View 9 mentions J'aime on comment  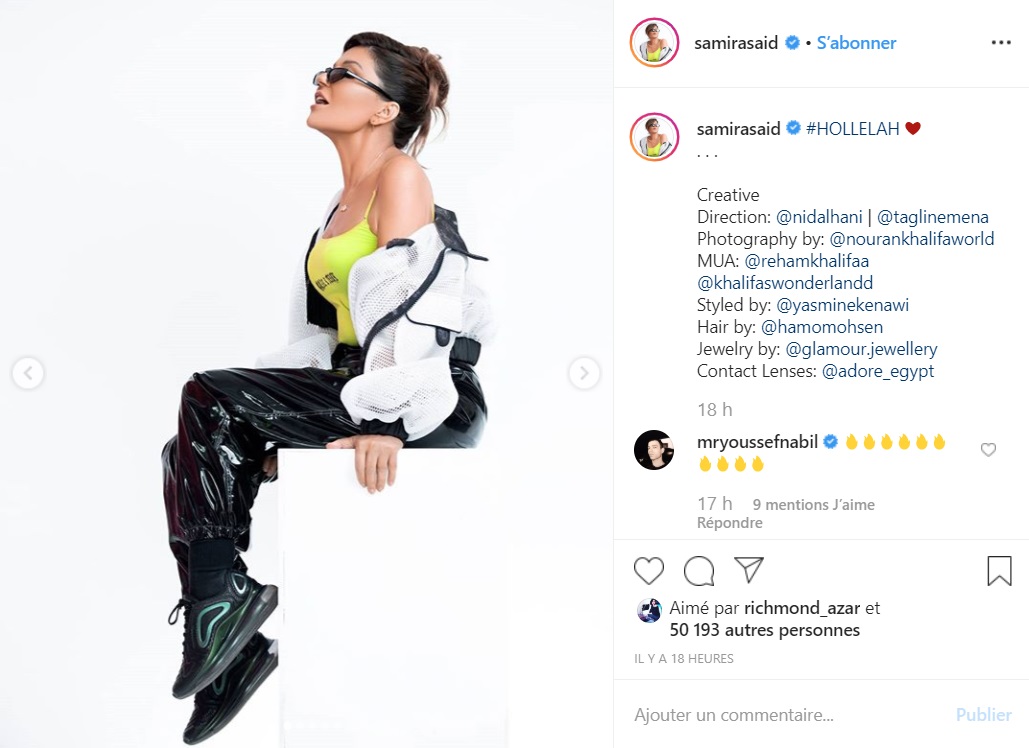(x=813, y=505)
